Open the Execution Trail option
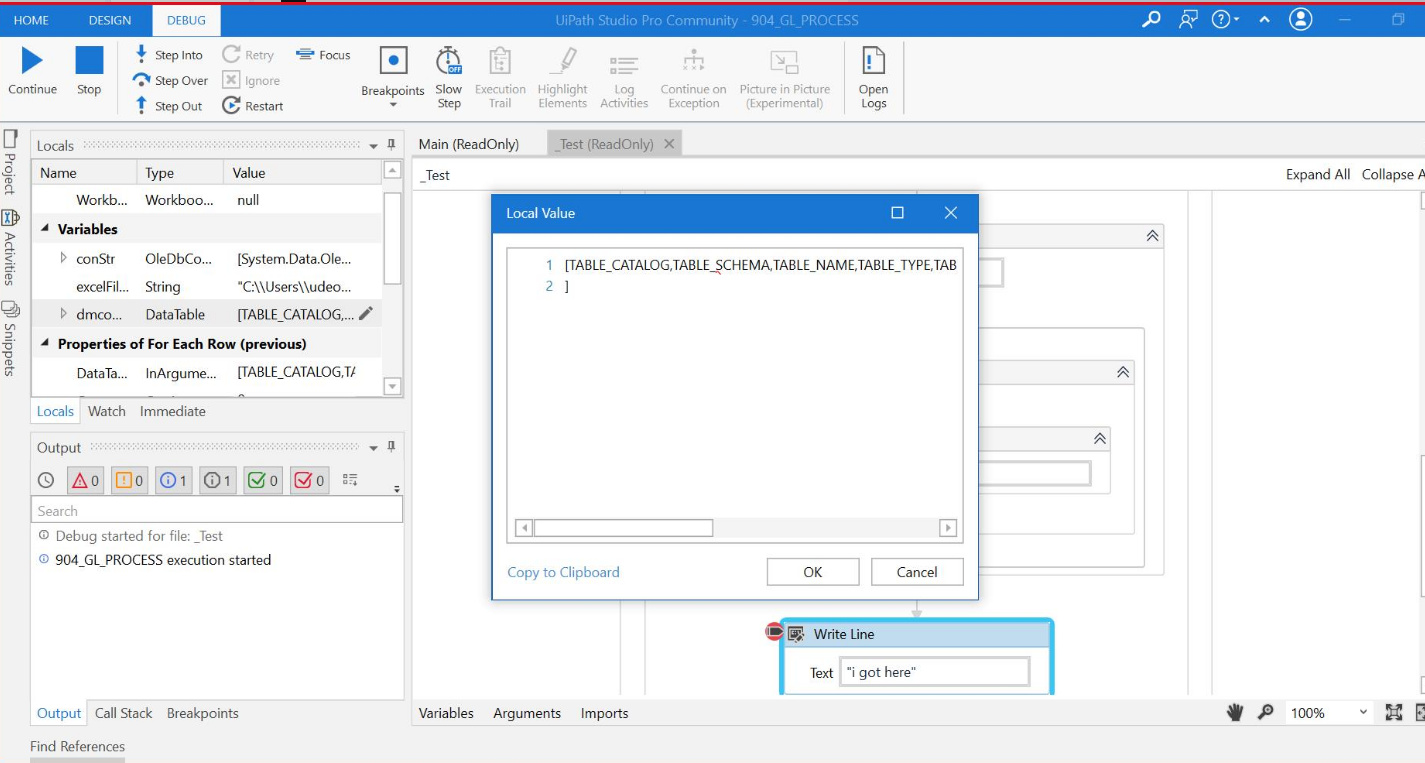 [x=500, y=77]
